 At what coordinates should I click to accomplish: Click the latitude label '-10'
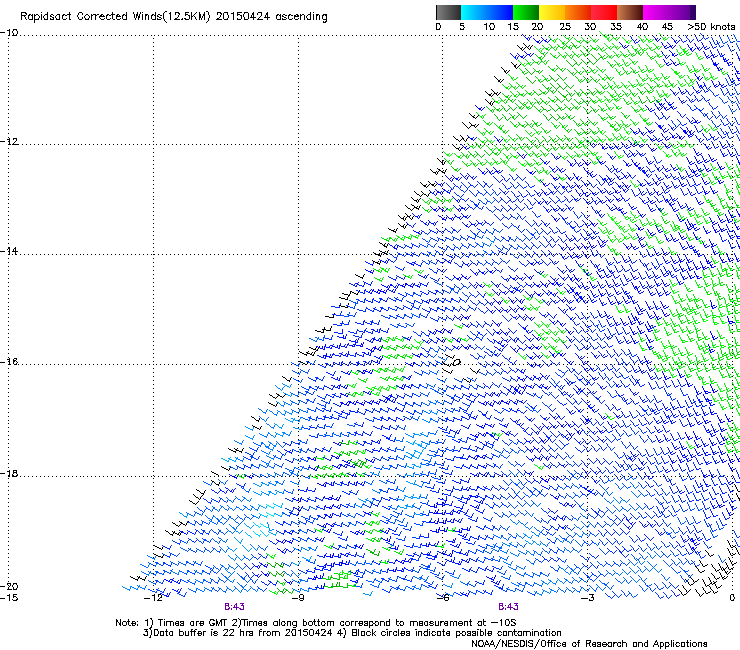click(x=9, y=33)
